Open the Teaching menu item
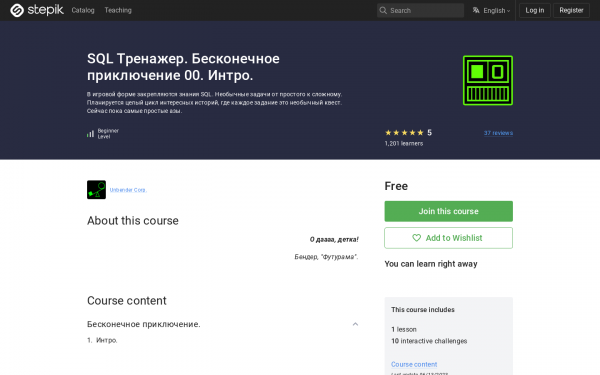Image resolution: width=600 pixels, height=375 pixels. point(118,10)
